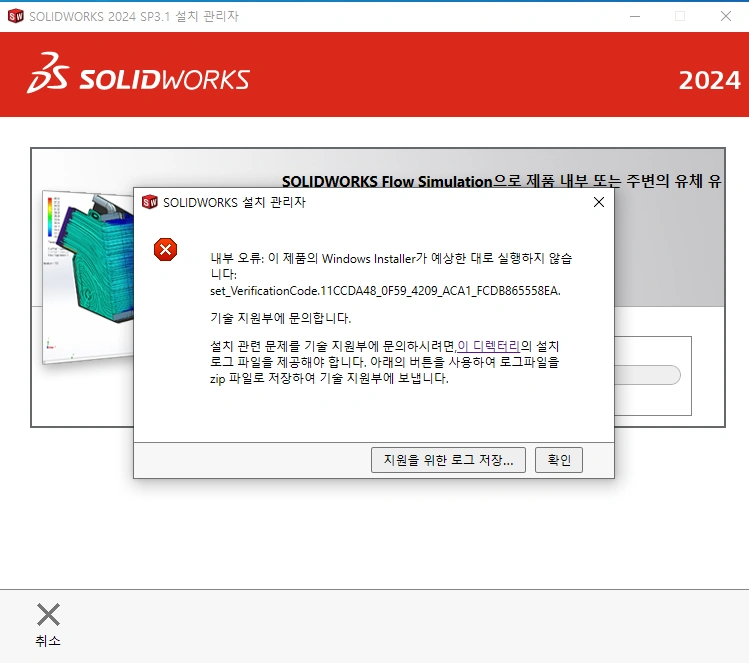Minimize the installation manager window
The width and height of the screenshot is (749, 663).
[635, 16]
